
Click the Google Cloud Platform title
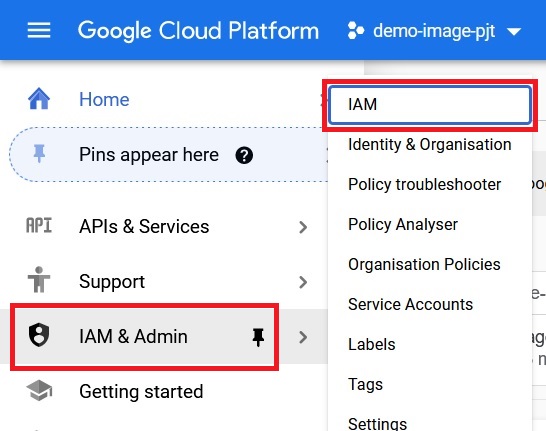click(198, 31)
